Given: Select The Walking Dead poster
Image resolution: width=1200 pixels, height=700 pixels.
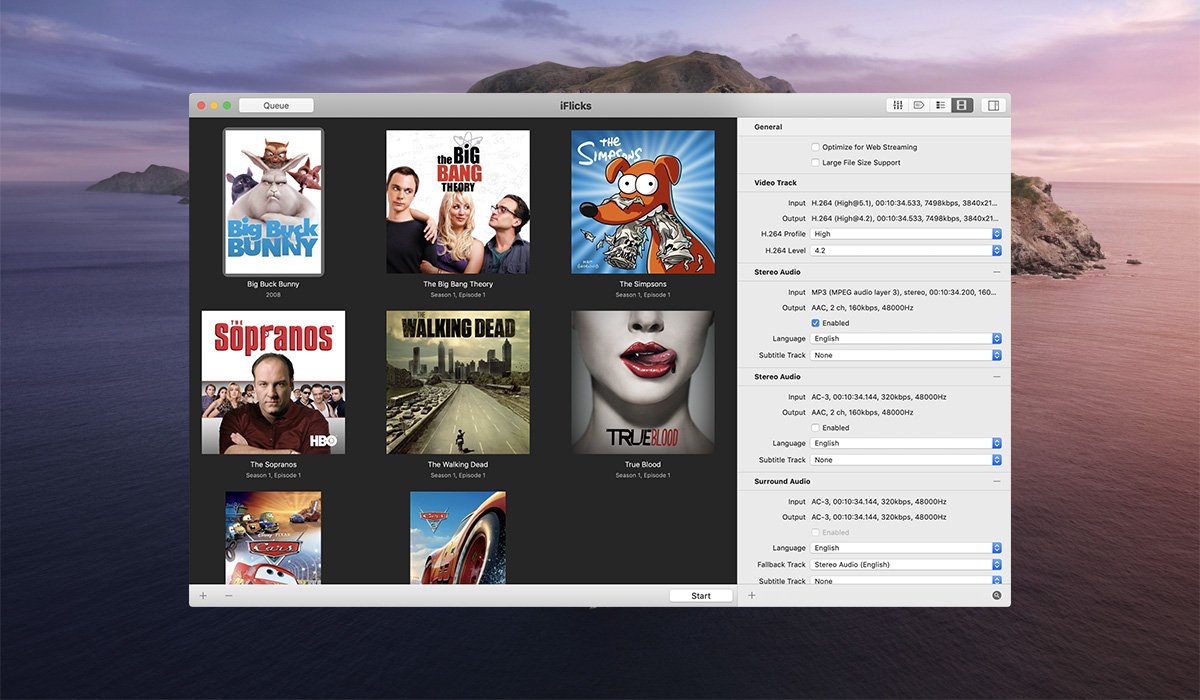Looking at the screenshot, I should 458,382.
